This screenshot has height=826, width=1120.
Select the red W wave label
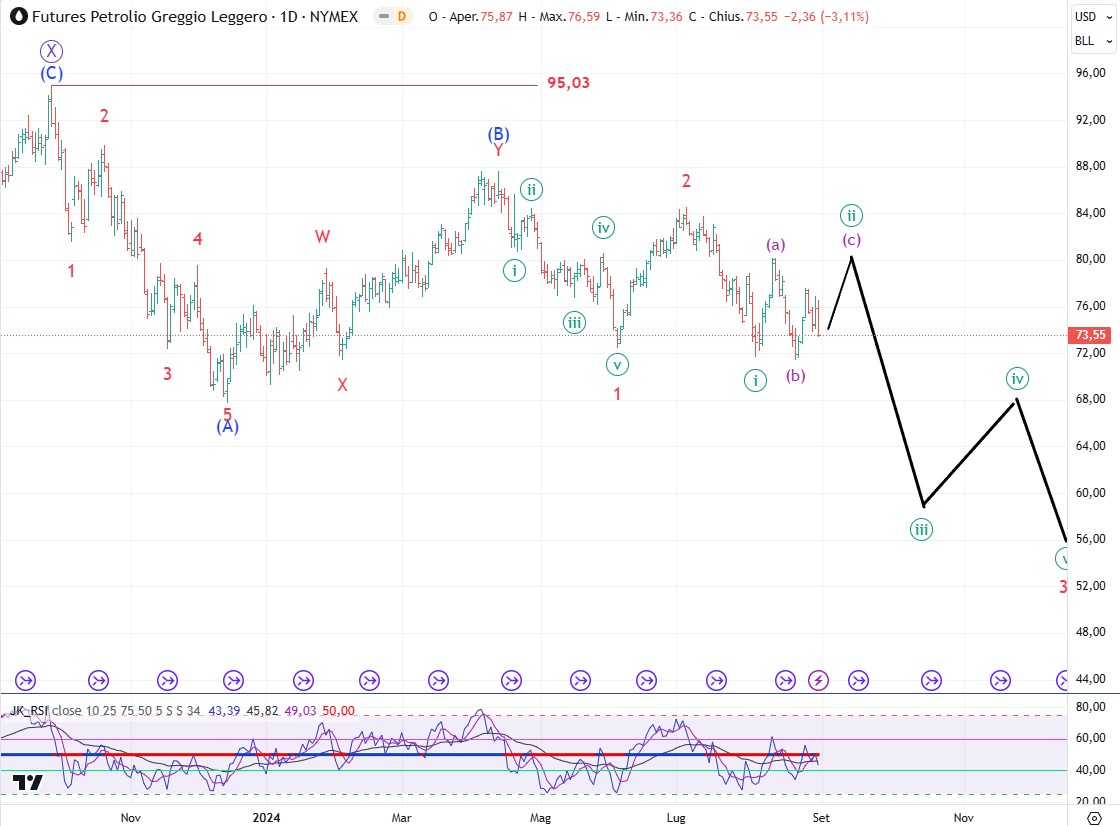[x=322, y=237]
